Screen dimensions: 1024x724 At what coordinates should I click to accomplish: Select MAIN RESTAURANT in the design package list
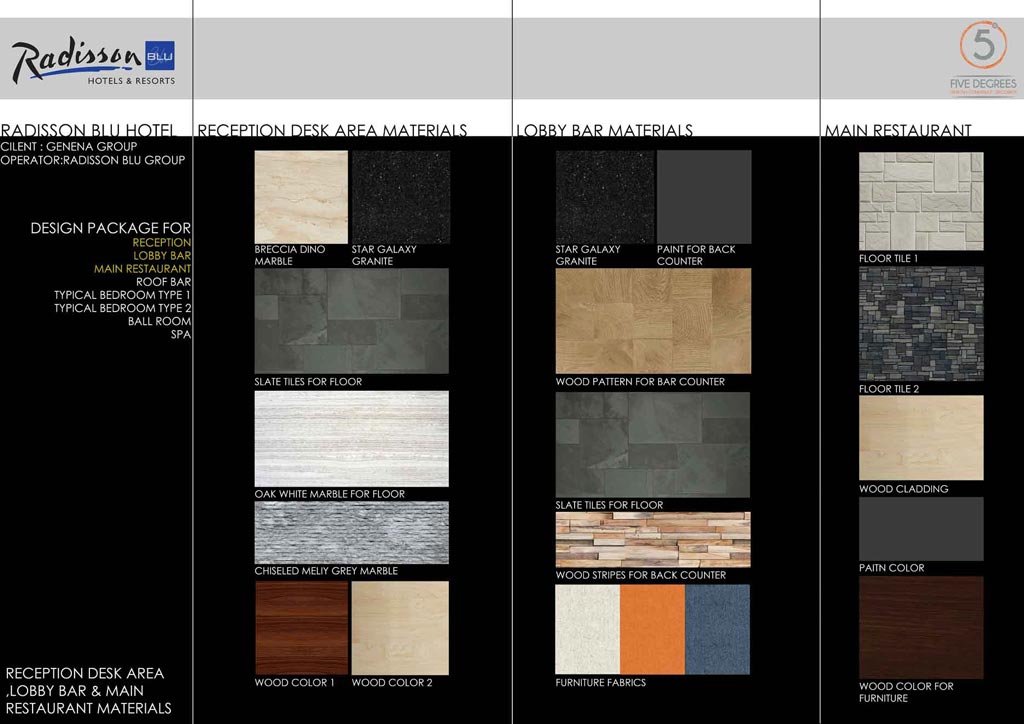(142, 268)
